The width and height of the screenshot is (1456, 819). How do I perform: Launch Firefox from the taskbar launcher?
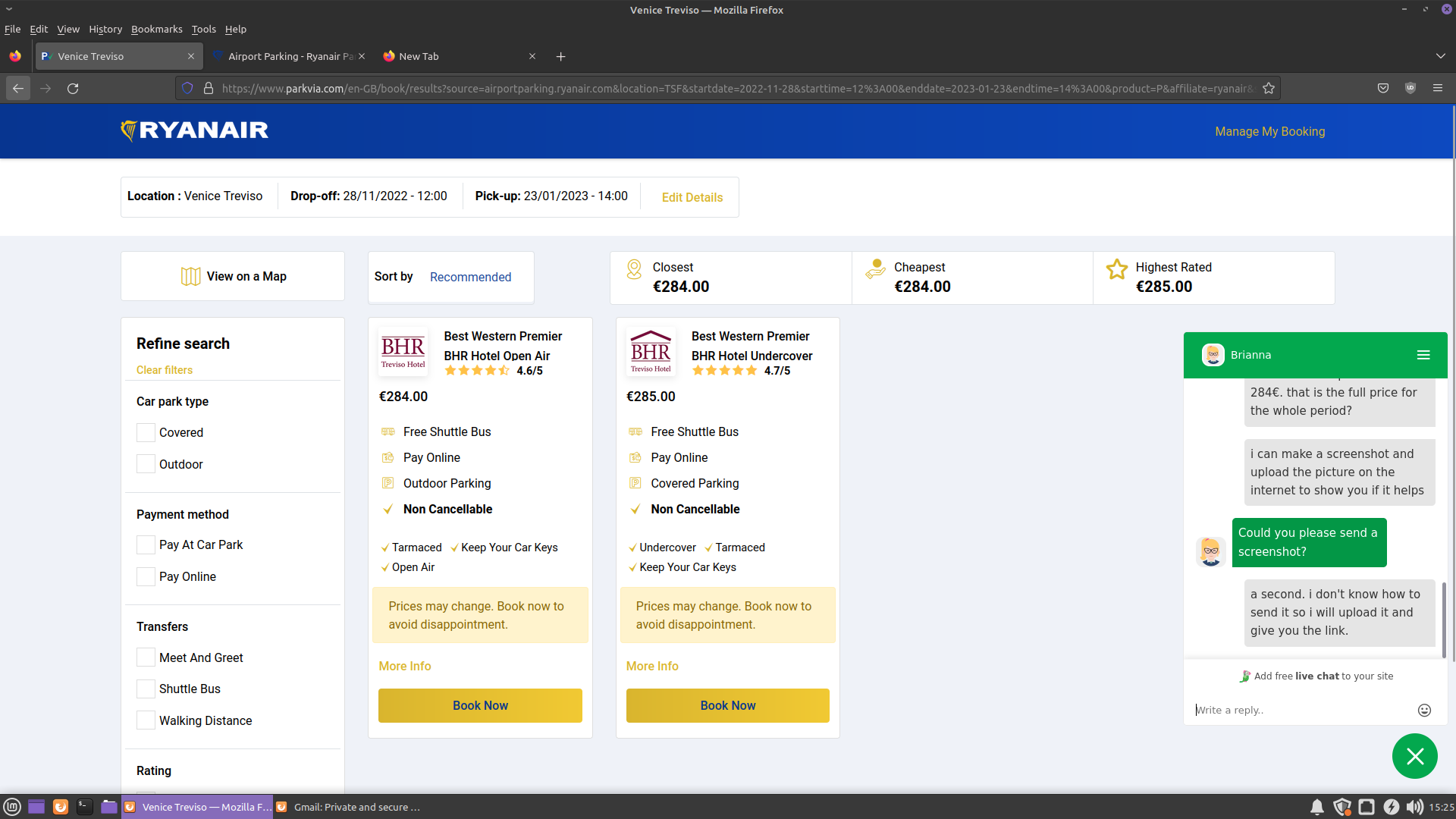61,807
